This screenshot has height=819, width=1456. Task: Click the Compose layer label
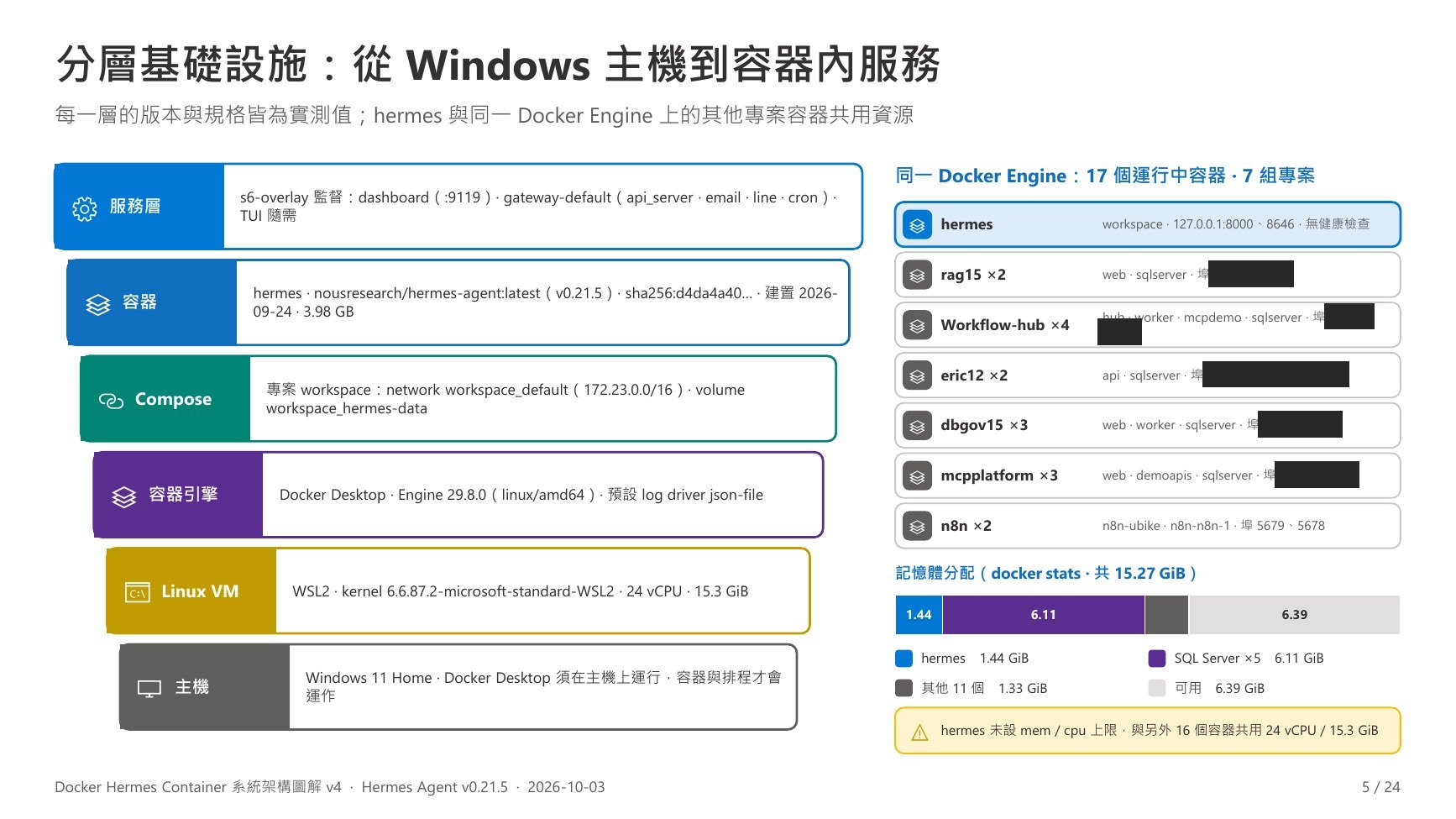(173, 400)
